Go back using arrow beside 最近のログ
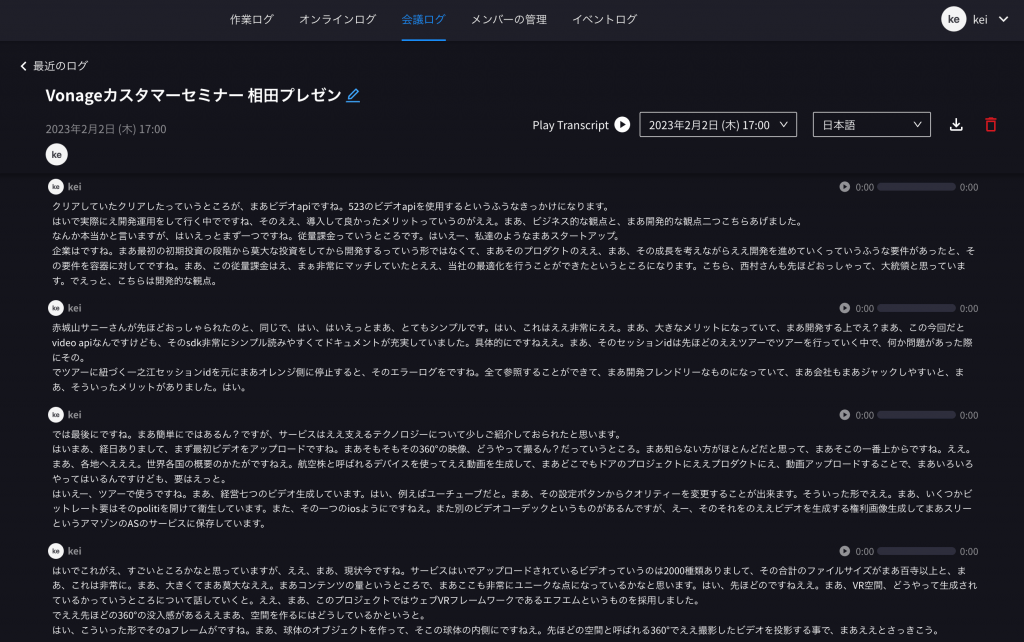 point(24,64)
